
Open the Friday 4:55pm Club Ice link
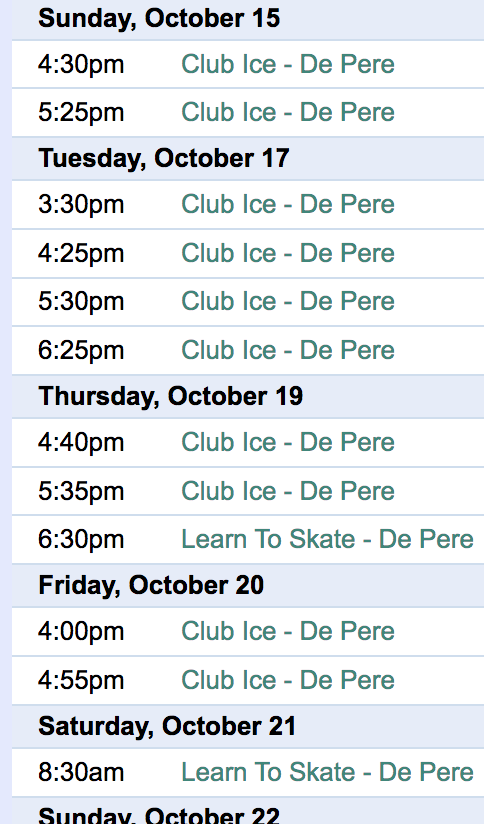pyautogui.click(x=287, y=681)
